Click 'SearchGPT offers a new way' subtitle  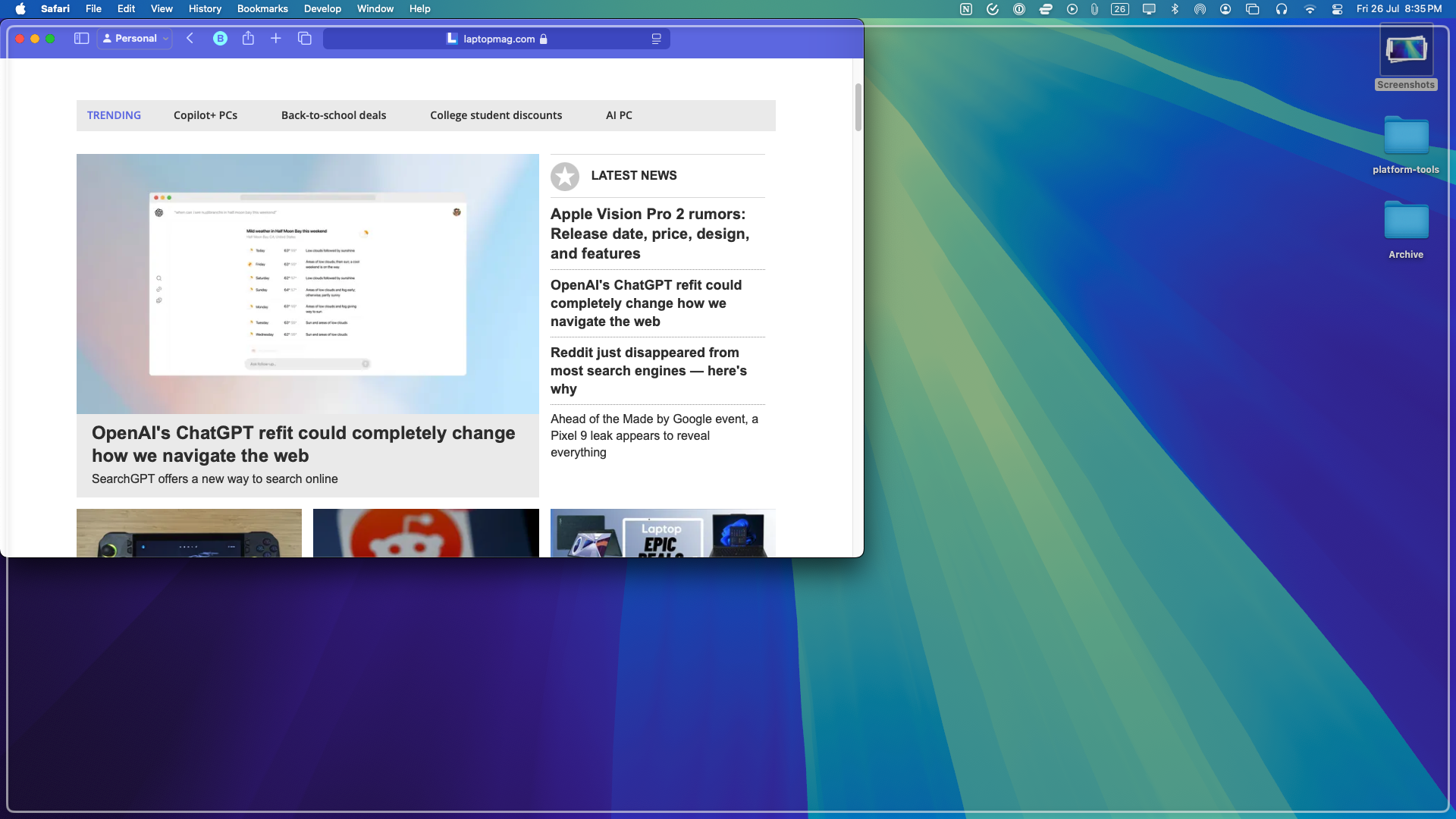point(215,479)
